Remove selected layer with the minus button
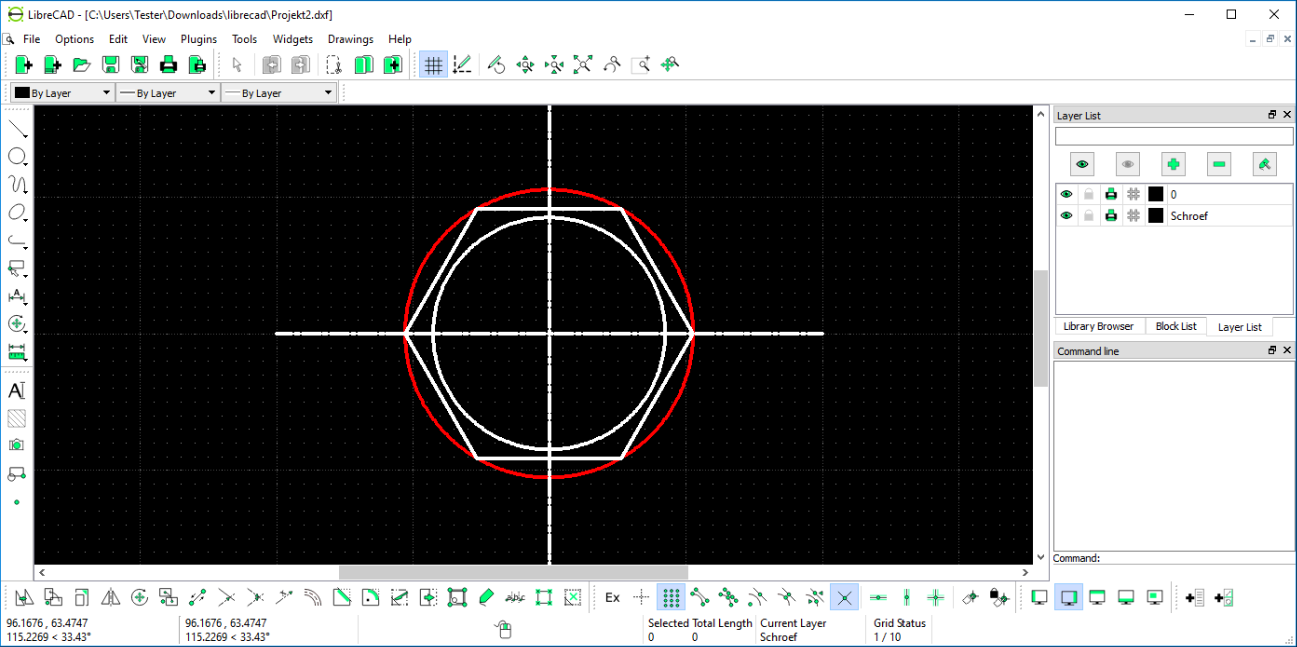The width and height of the screenshot is (1297, 647). click(1218, 163)
